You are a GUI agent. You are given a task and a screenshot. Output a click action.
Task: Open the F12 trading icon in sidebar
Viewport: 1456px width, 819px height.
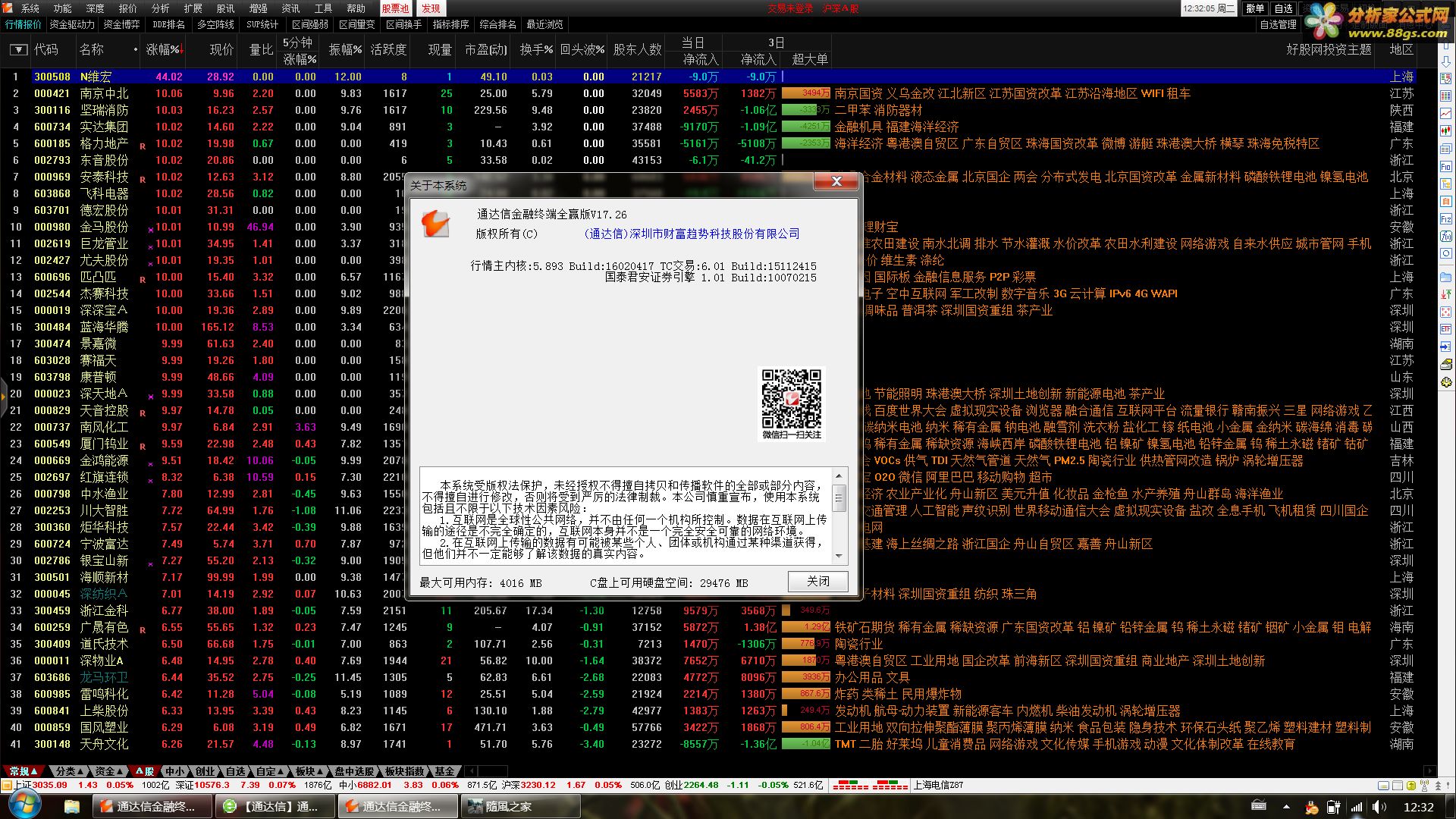tap(1446, 219)
